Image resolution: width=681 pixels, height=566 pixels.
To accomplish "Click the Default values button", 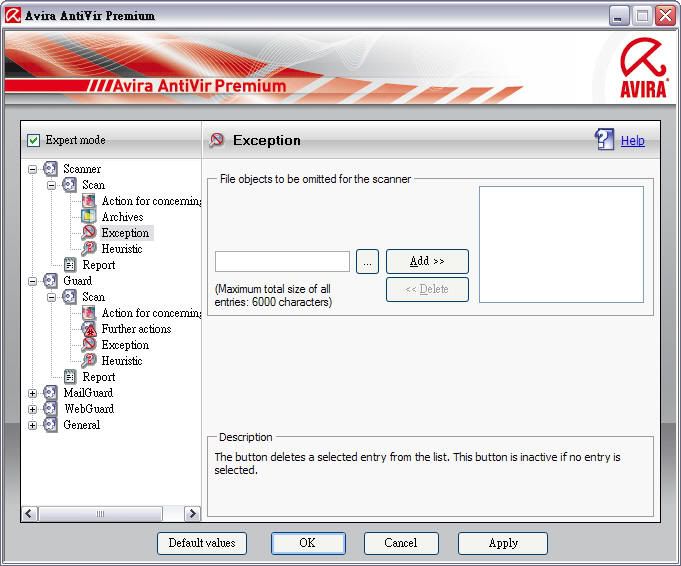I will click(x=201, y=543).
